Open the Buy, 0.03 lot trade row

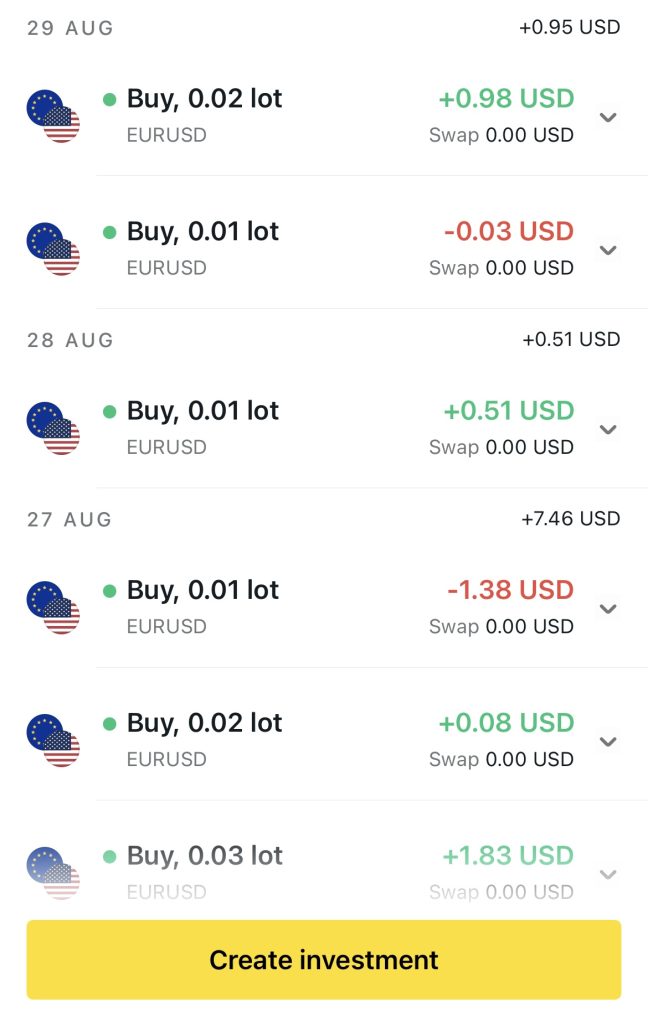point(204,856)
